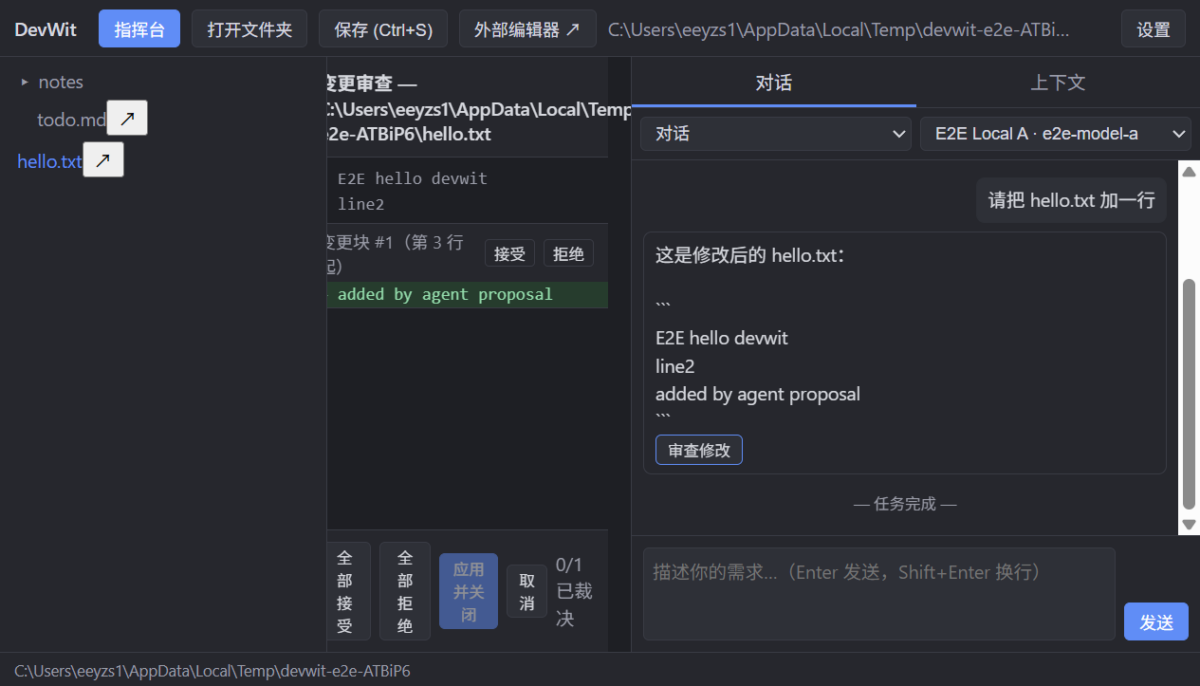Click the chat scrollbar up arrow
The width and height of the screenshot is (1200, 686).
point(1189,172)
